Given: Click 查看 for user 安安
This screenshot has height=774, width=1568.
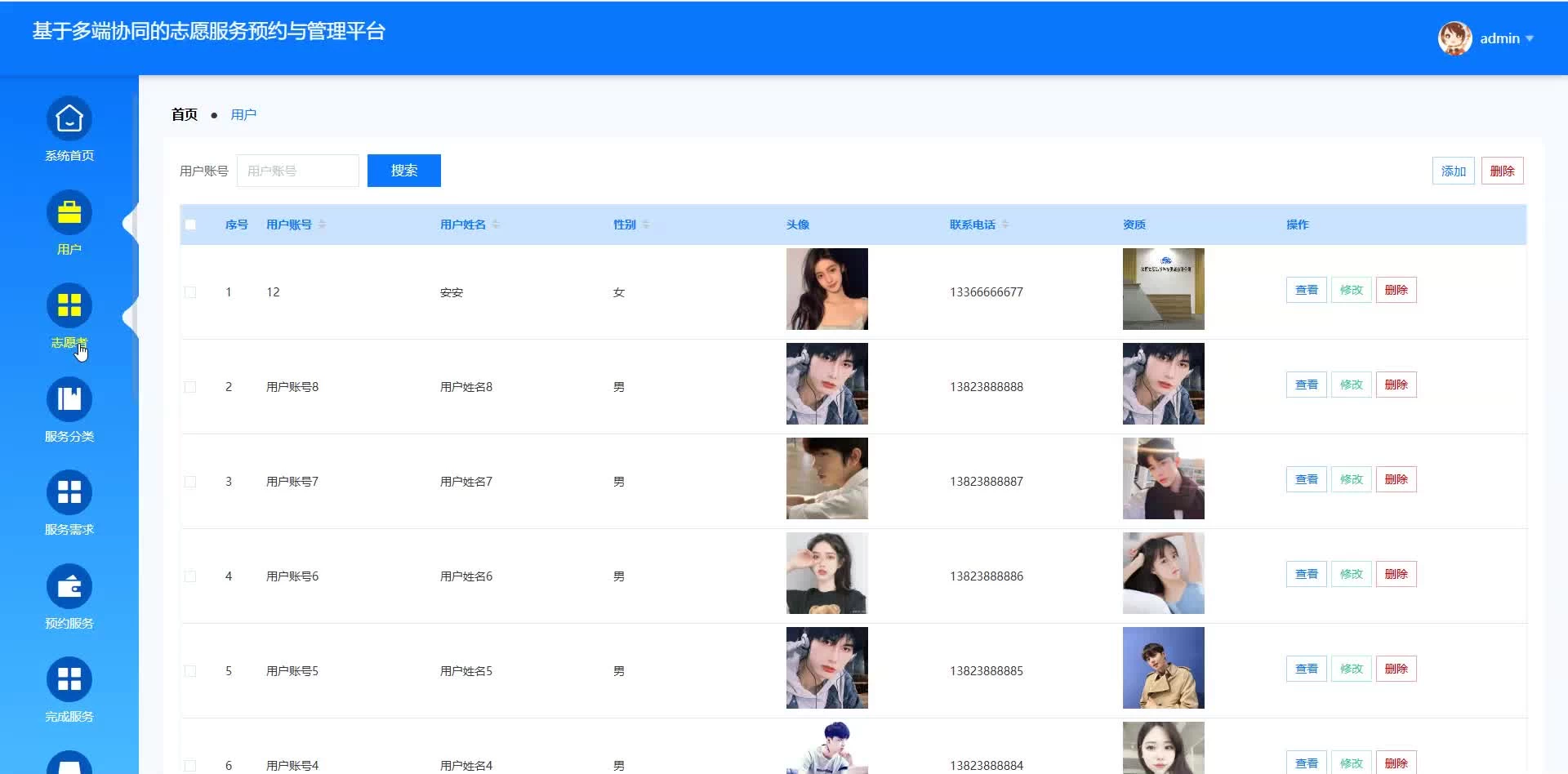Looking at the screenshot, I should click(1307, 290).
